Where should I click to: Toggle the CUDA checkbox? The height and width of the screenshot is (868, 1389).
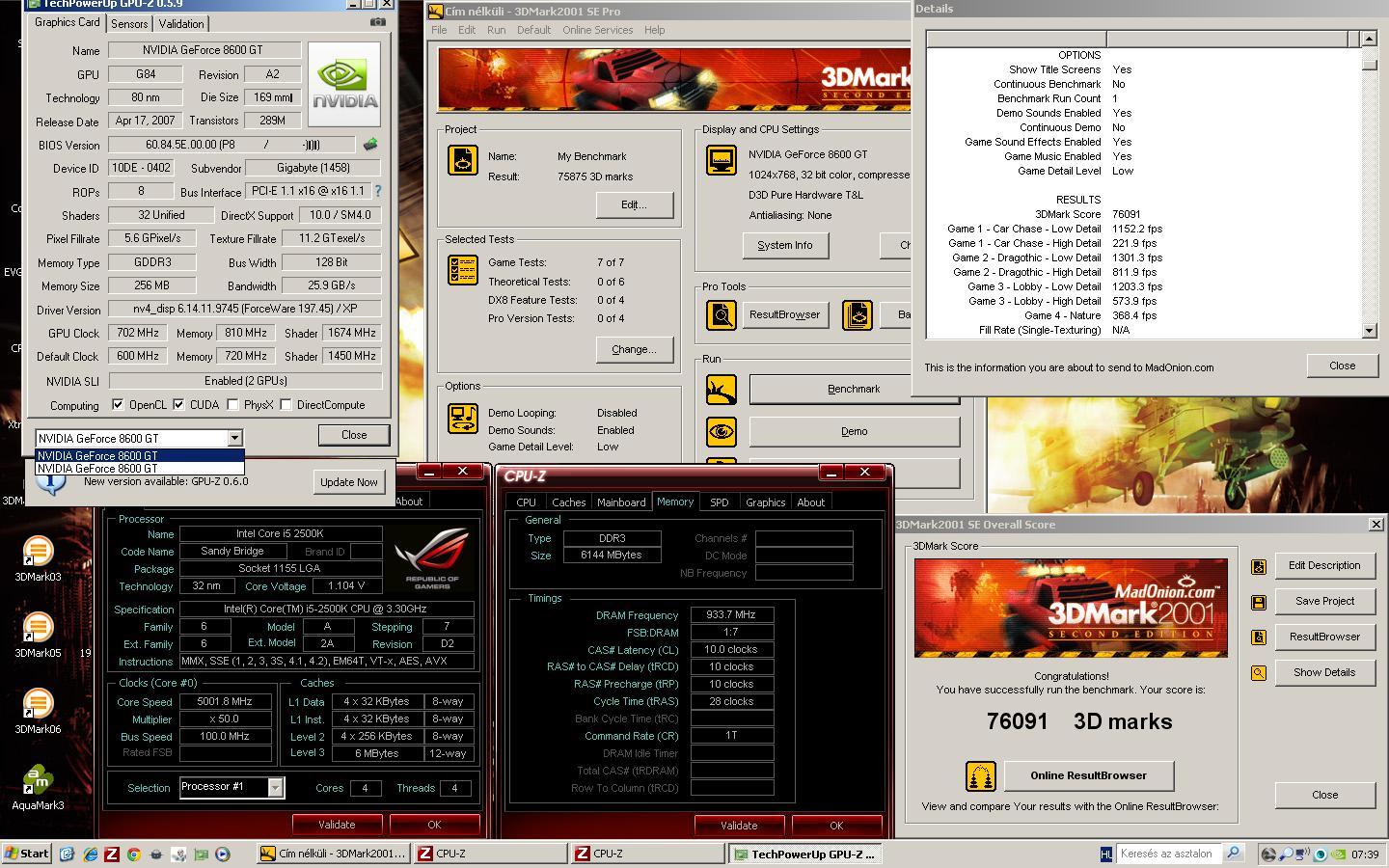tap(178, 405)
